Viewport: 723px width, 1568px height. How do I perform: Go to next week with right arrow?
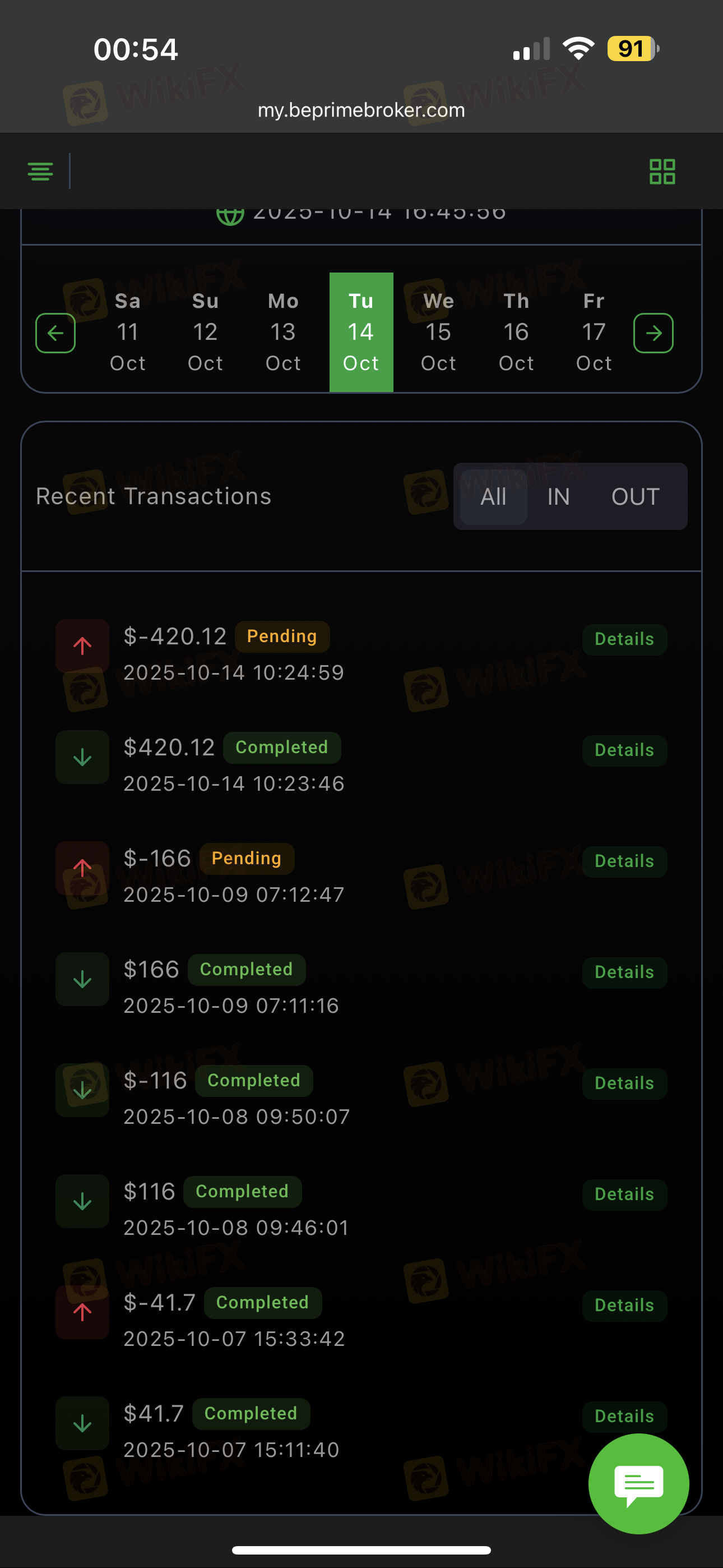653,333
